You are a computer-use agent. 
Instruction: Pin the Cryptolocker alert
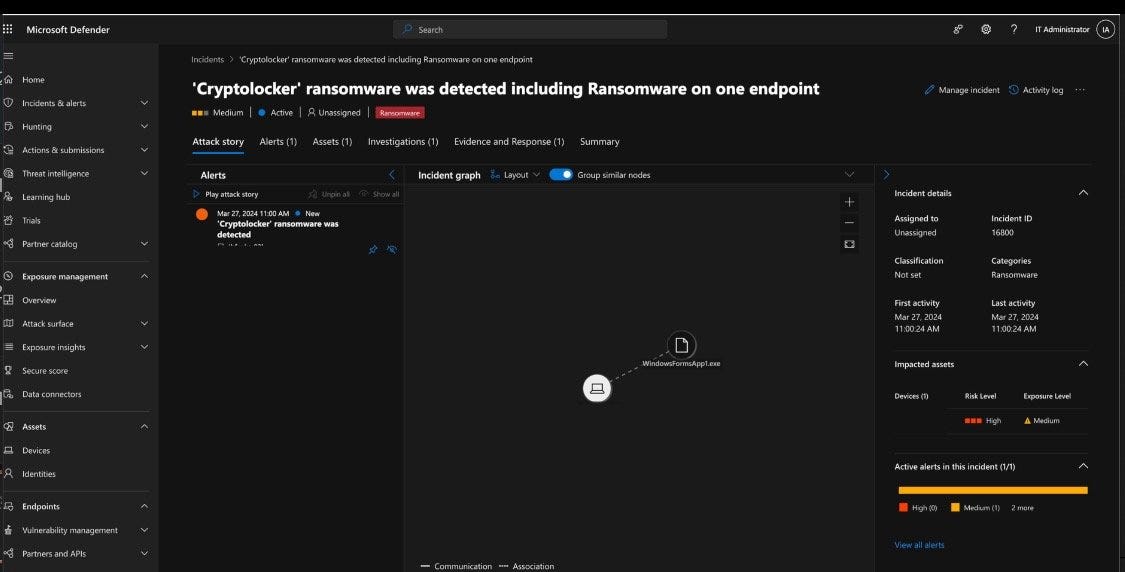click(x=373, y=250)
